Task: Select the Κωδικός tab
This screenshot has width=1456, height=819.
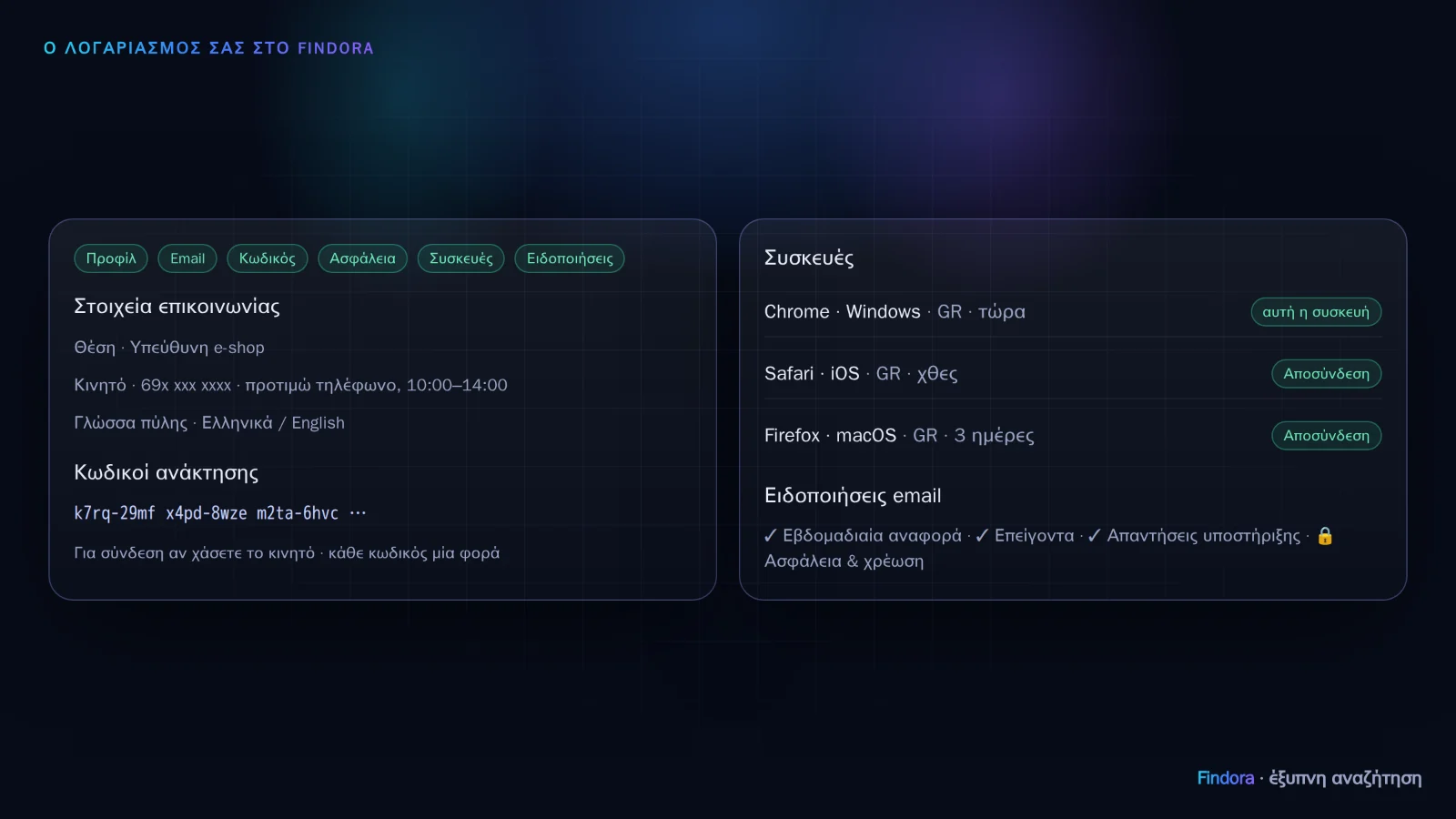Action: [x=268, y=258]
